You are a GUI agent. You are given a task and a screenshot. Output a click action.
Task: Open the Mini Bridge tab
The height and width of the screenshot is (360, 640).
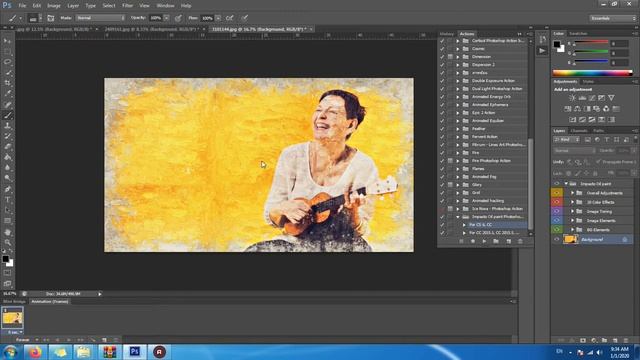pyautogui.click(x=14, y=302)
